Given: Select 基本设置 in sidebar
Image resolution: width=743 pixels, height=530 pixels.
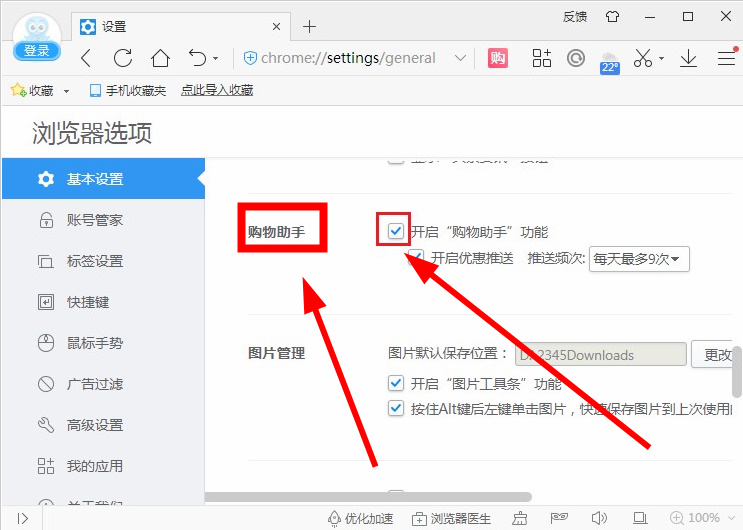Looking at the screenshot, I should click(x=103, y=179).
